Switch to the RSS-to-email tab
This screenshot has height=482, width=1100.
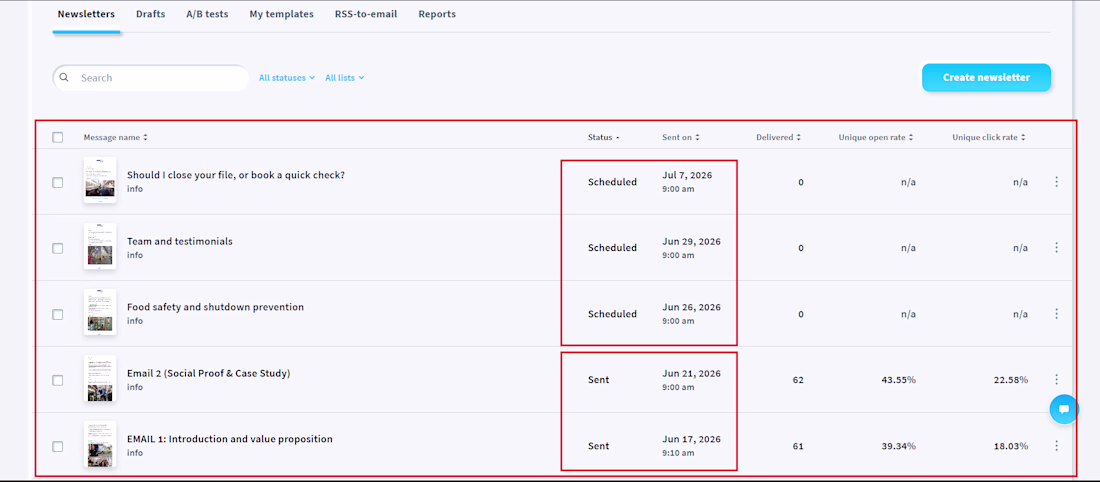365,14
